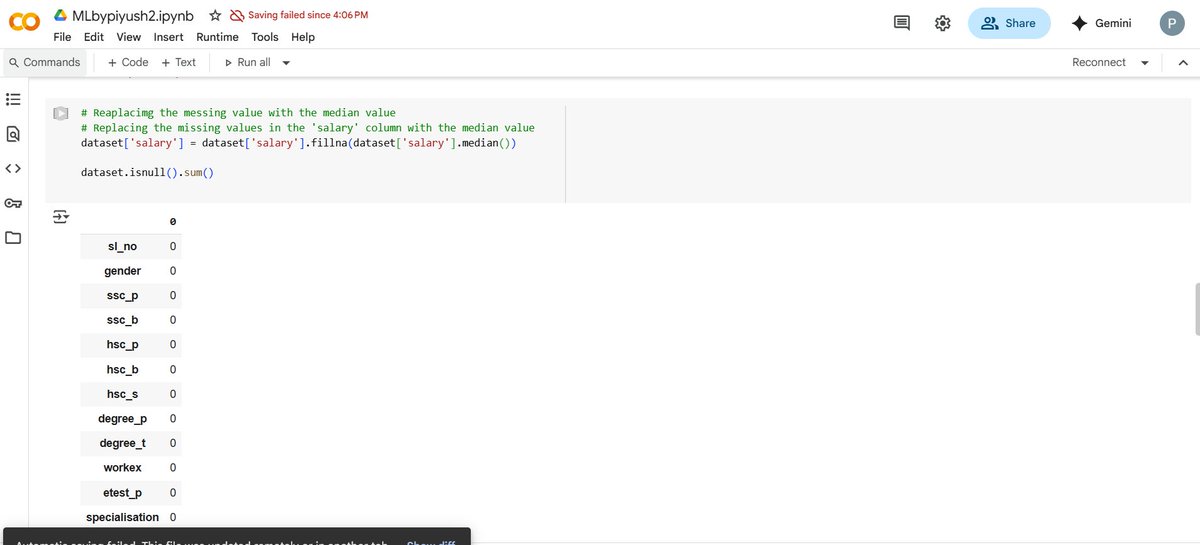Click the dataset.isnull().sum() code line
The height and width of the screenshot is (545, 1200).
[148, 173]
